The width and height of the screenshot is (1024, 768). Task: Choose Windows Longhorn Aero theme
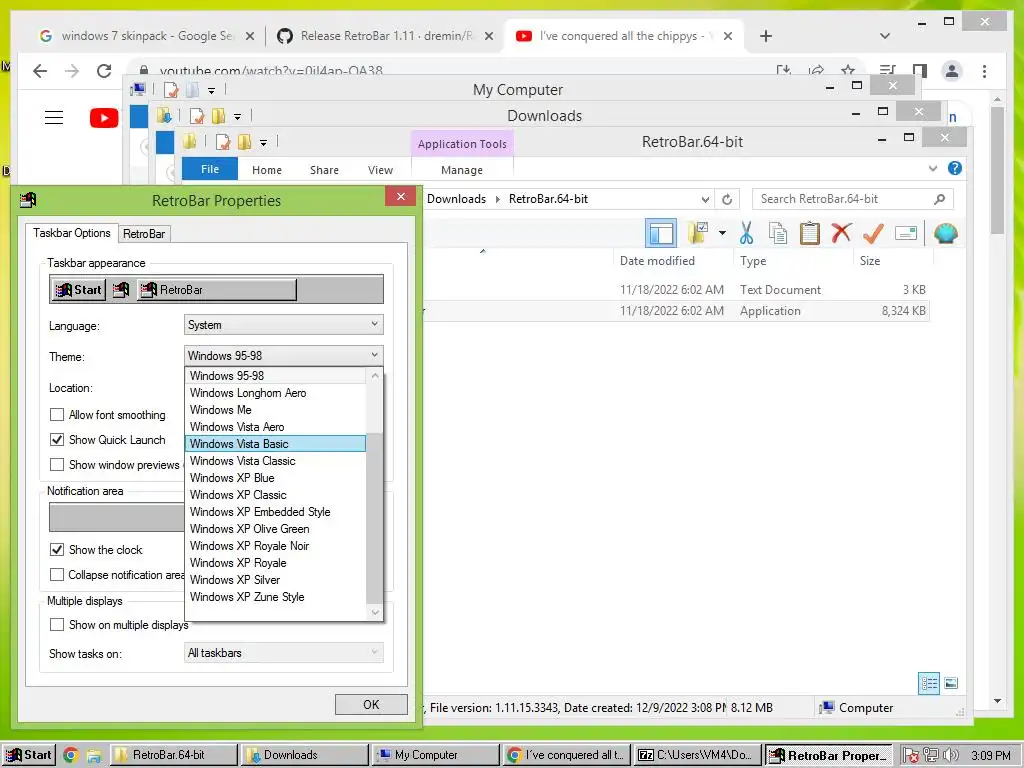[275, 392]
